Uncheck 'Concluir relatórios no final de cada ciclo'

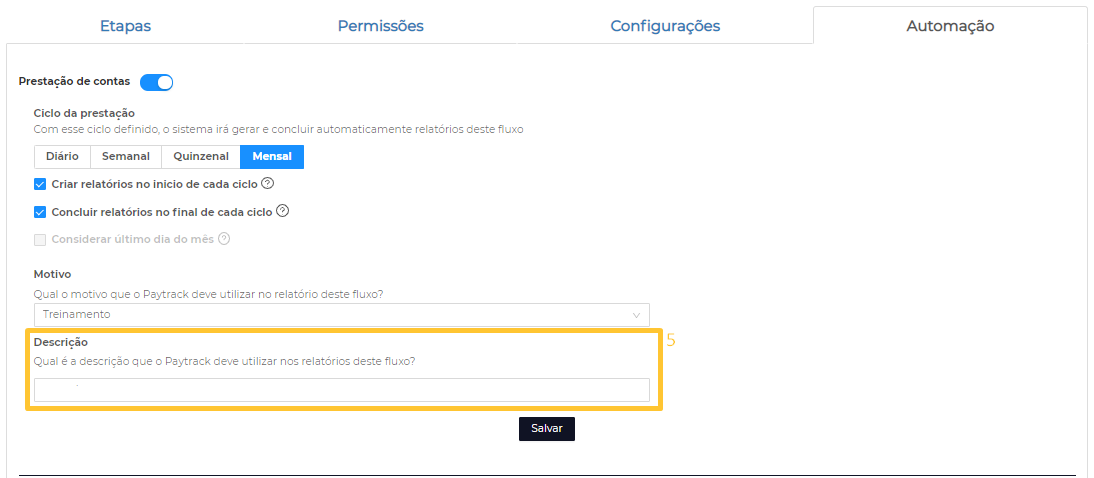(40, 212)
